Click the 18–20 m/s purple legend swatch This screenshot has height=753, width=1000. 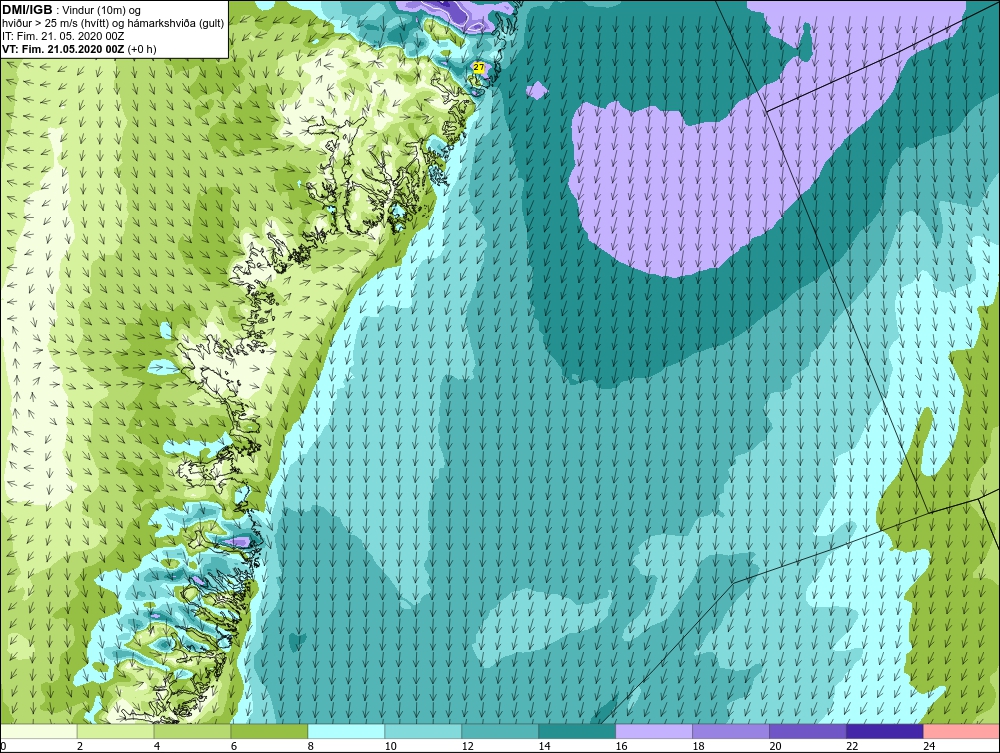tap(731, 731)
